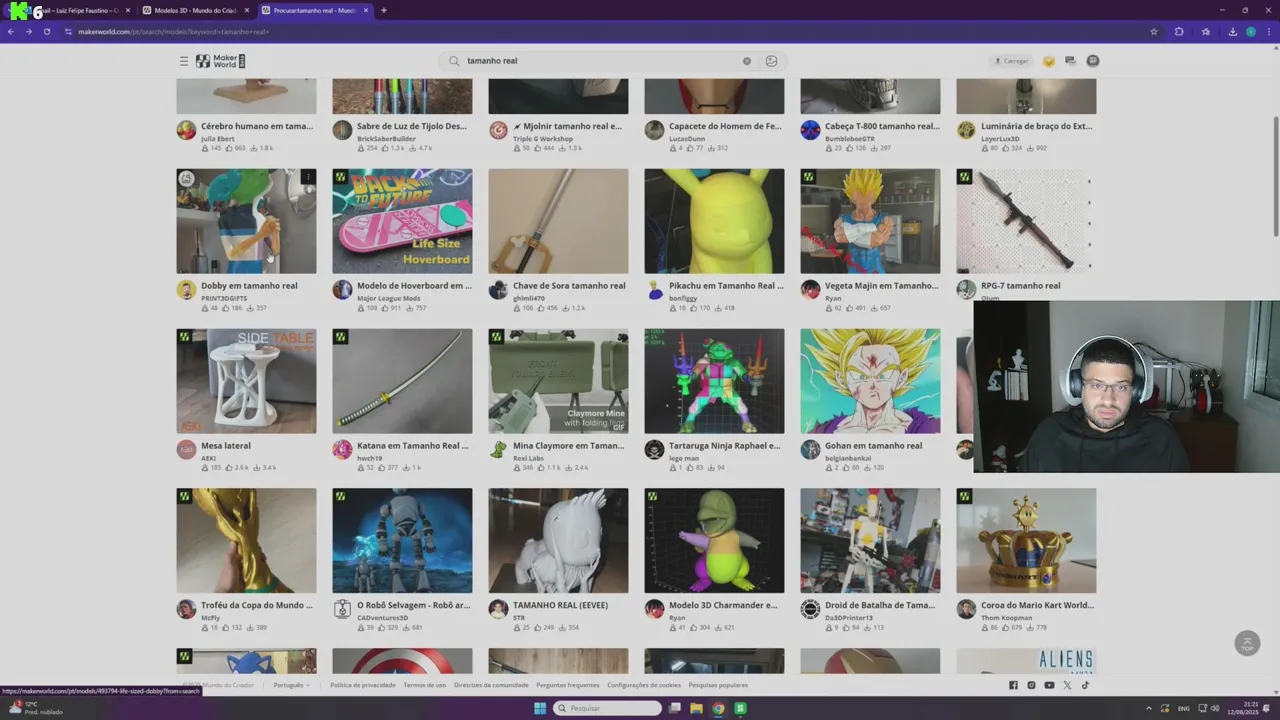Open the Claymore Mine GIF thumbnail
Screen dimensions: 1280x720
[x=558, y=381]
